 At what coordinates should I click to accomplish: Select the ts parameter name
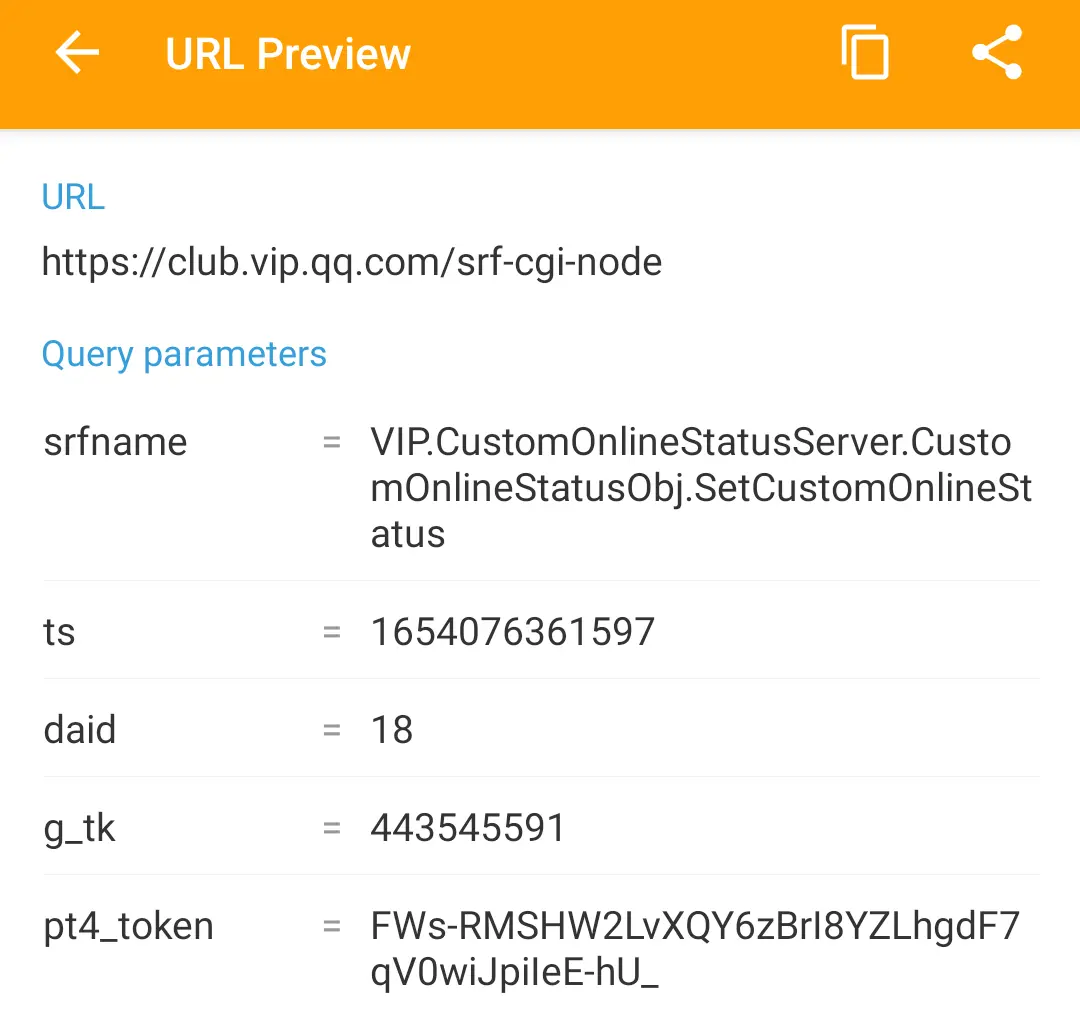pyautogui.click(x=59, y=632)
